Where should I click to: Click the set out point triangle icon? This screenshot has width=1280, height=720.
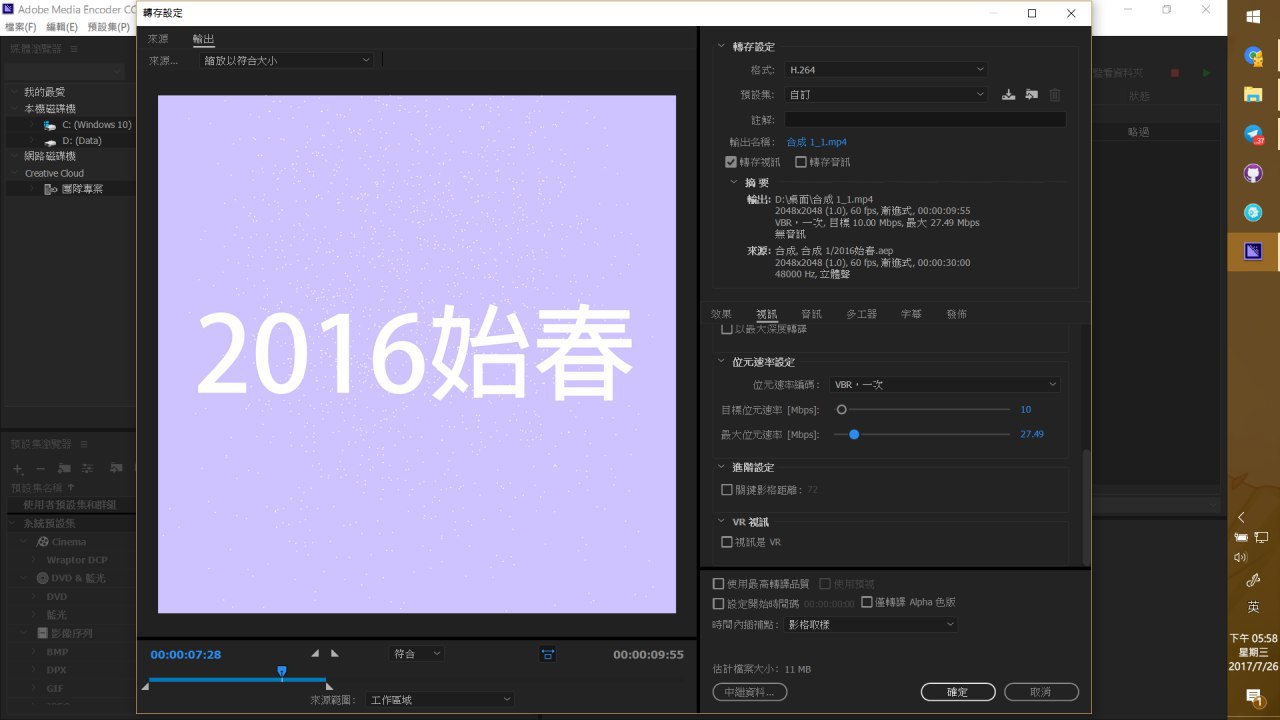tap(335, 653)
